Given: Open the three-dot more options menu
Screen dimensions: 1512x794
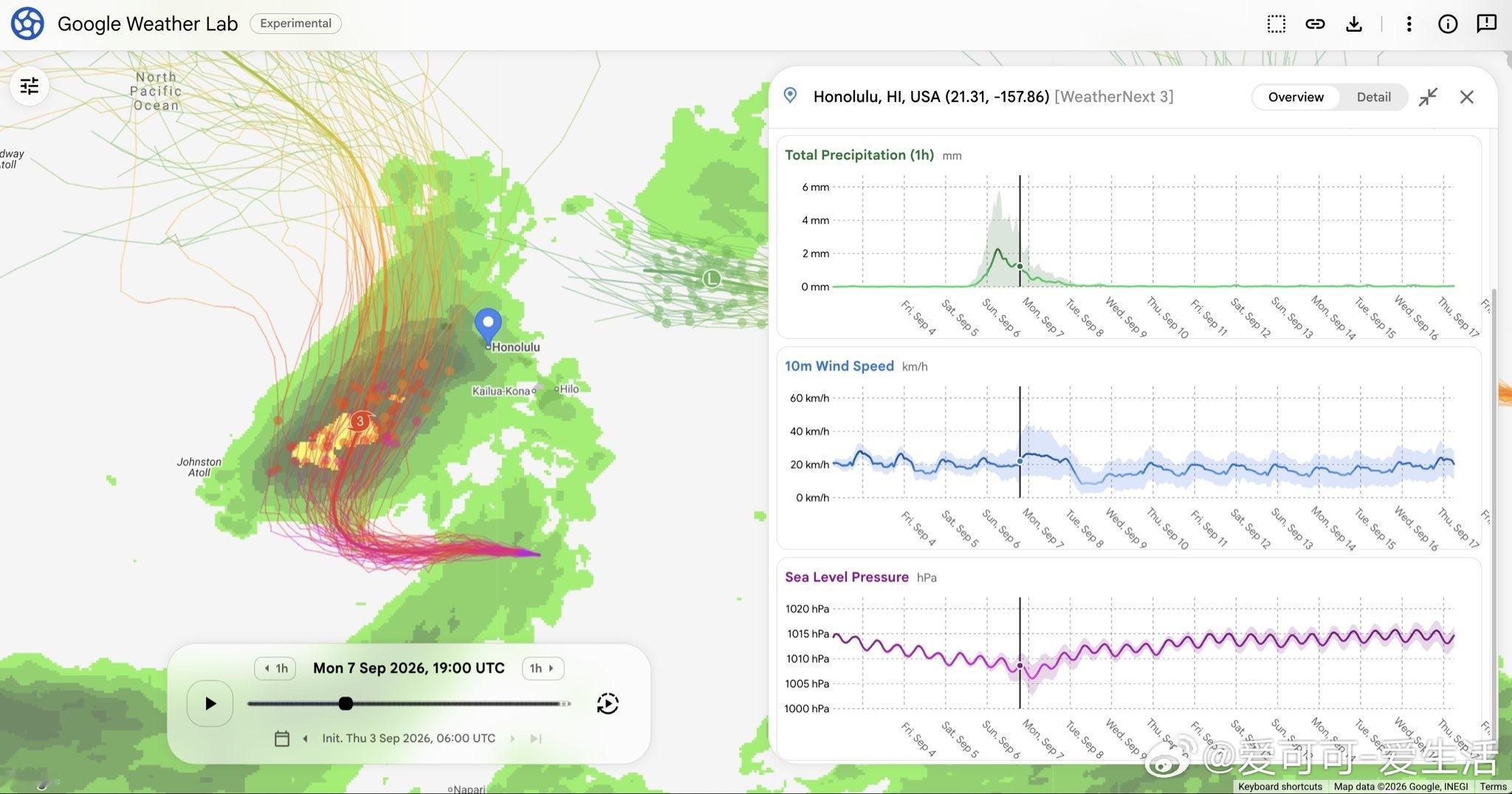Looking at the screenshot, I should tap(1409, 24).
